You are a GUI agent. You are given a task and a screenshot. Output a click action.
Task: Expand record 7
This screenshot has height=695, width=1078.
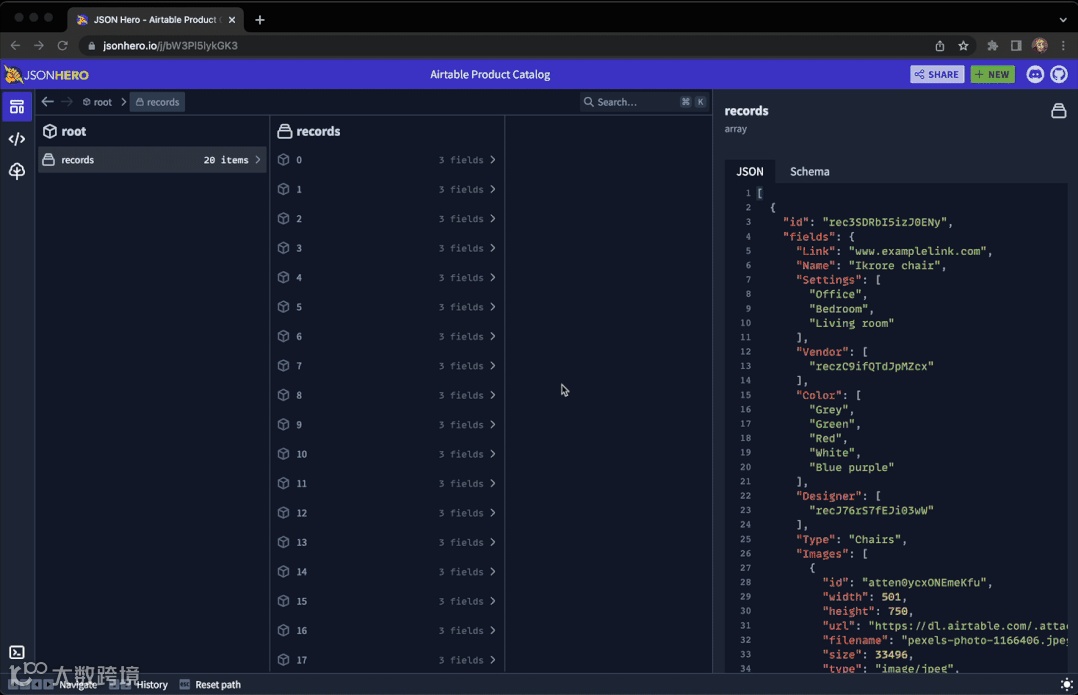pyautogui.click(x=386, y=366)
